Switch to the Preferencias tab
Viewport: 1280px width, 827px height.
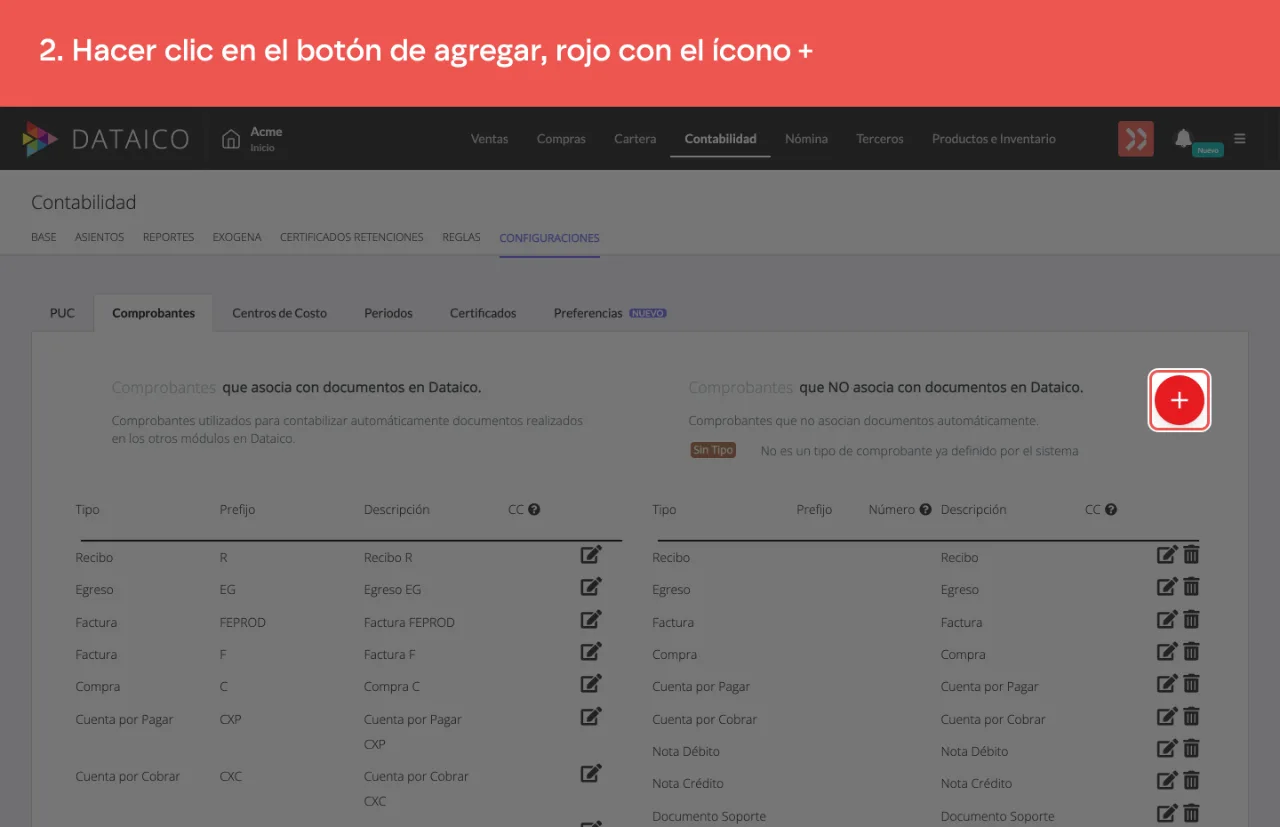pyautogui.click(x=609, y=313)
